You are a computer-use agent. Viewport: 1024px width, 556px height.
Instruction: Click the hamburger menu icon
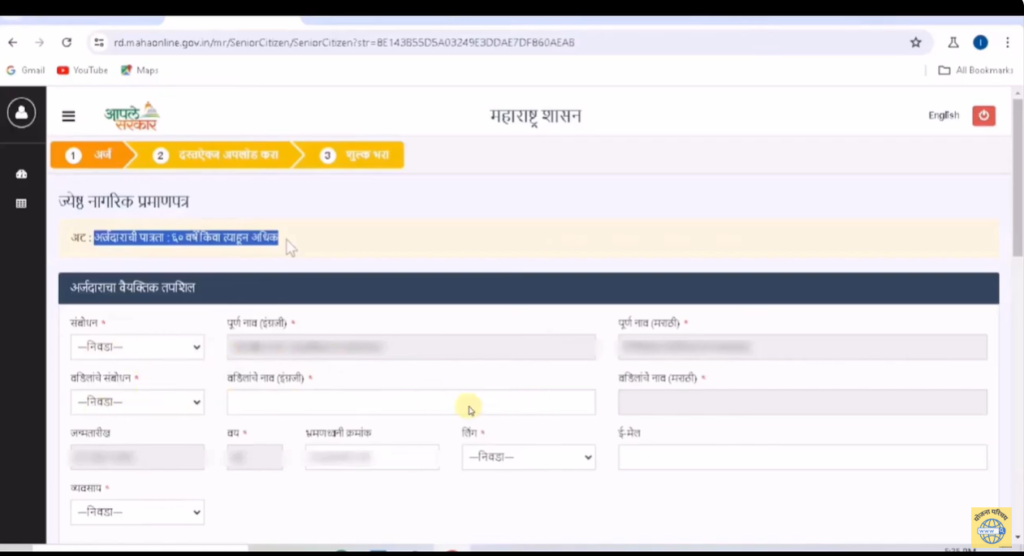coord(69,116)
